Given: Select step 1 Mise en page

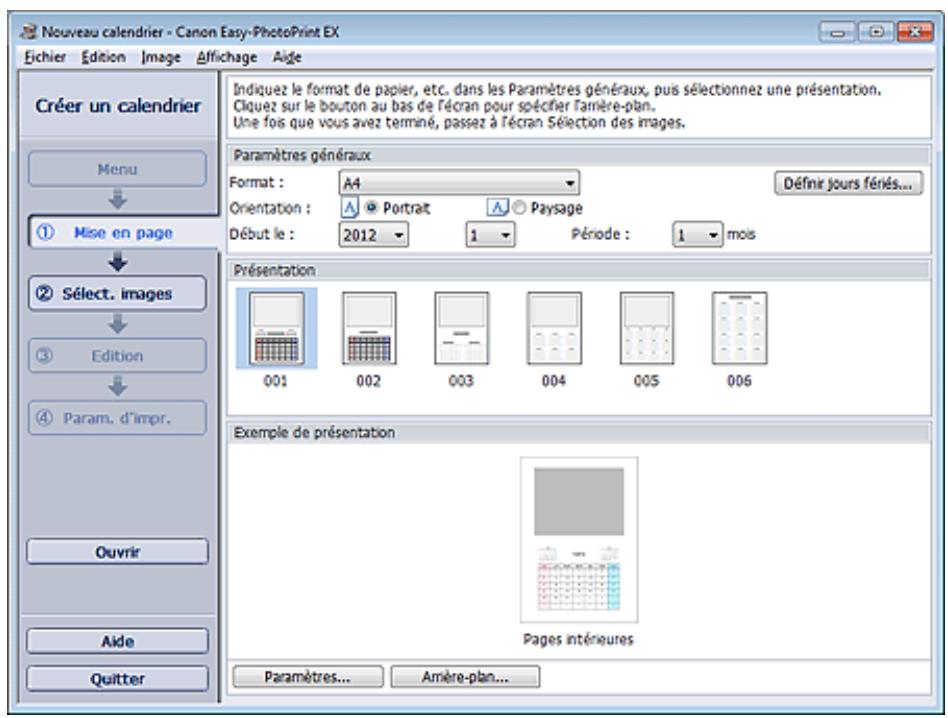Looking at the screenshot, I should click(x=123, y=233).
